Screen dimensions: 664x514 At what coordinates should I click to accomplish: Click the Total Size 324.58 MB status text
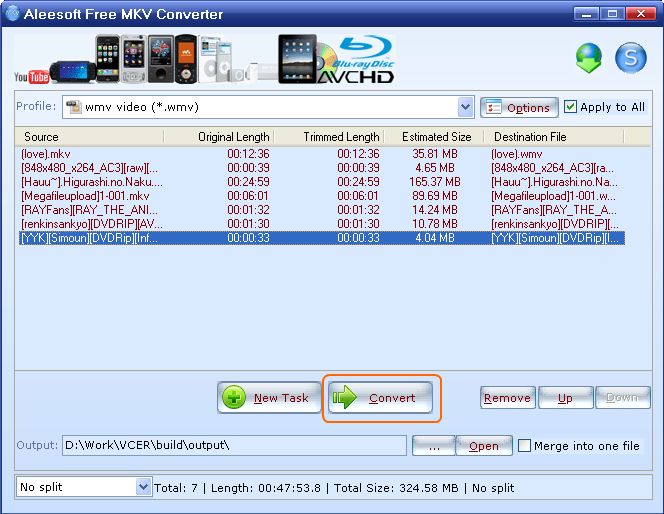coord(396,488)
